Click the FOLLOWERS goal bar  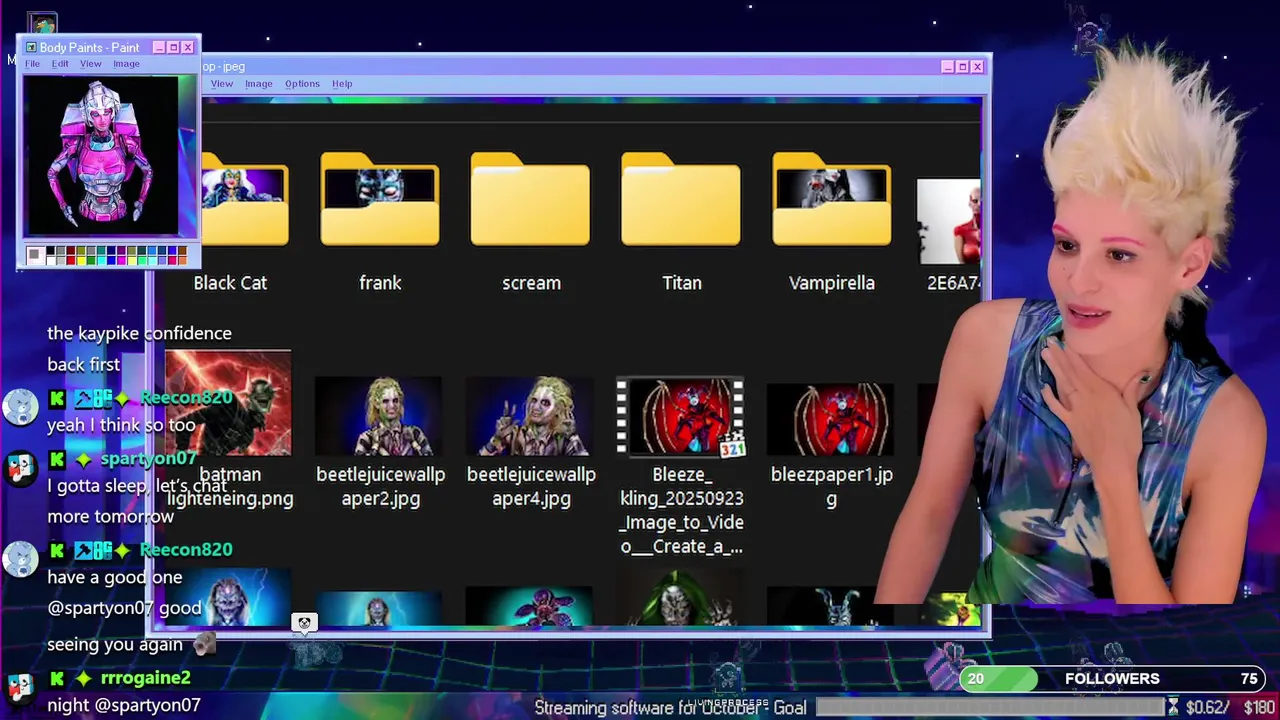[x=1112, y=679]
